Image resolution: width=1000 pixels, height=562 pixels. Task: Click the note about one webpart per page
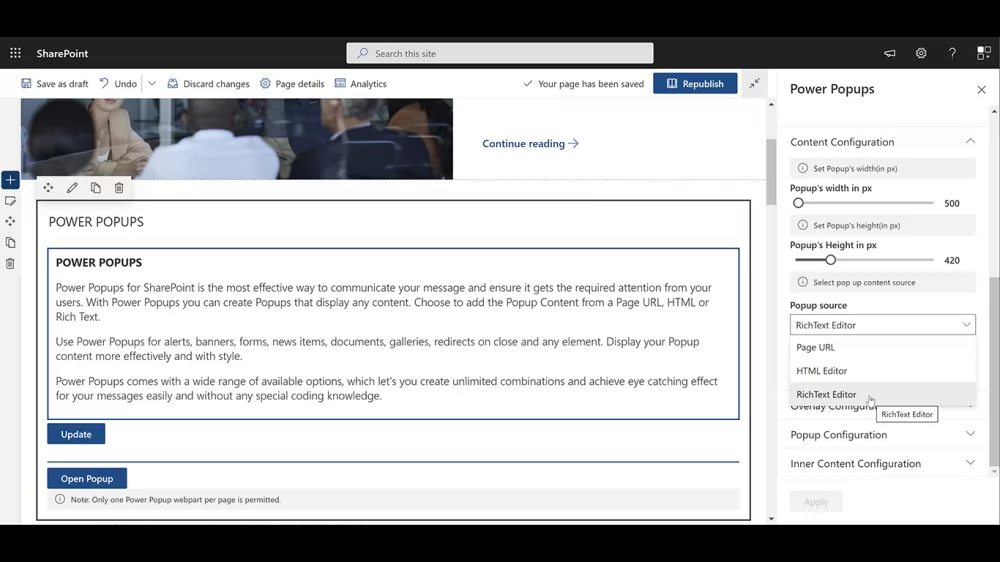click(175, 499)
